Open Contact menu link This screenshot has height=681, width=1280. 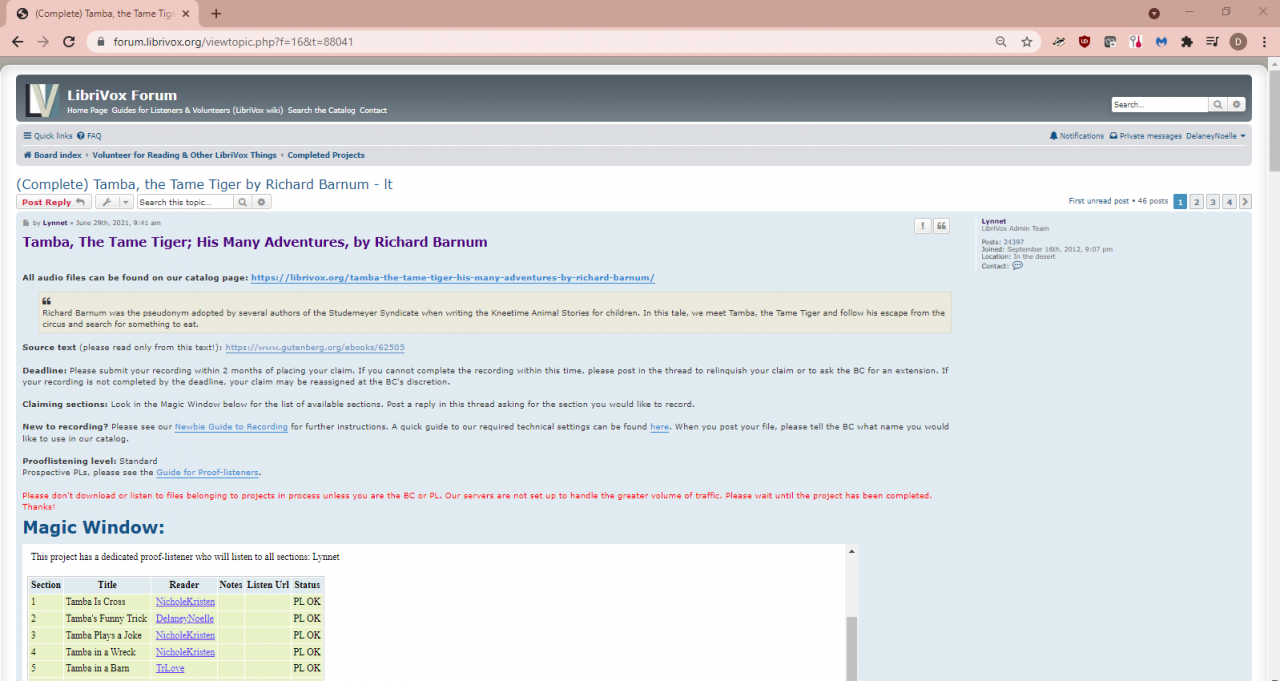tap(373, 110)
